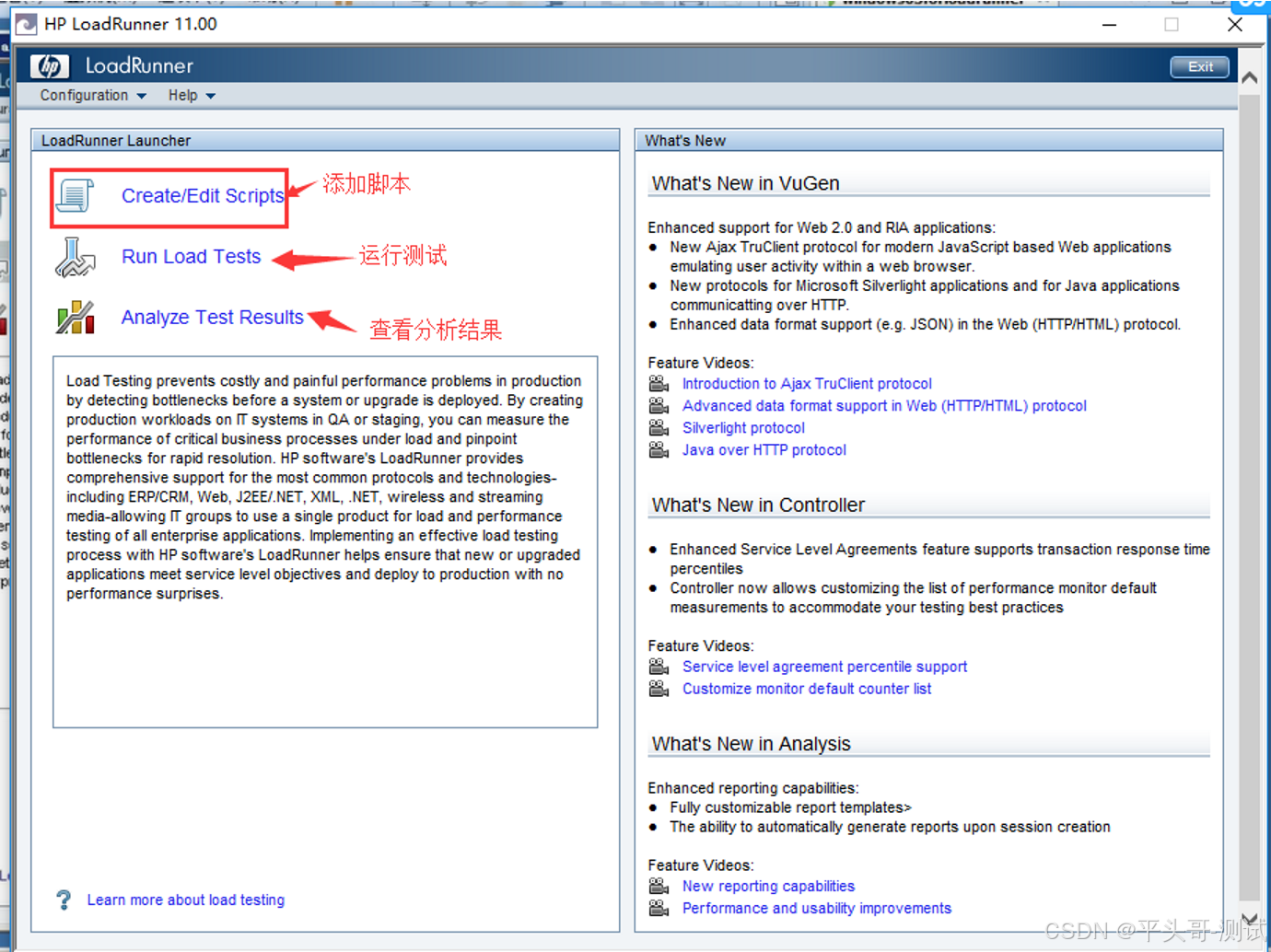Open Java over HTTP protocol link
This screenshot has width=1271, height=952.
(764, 449)
